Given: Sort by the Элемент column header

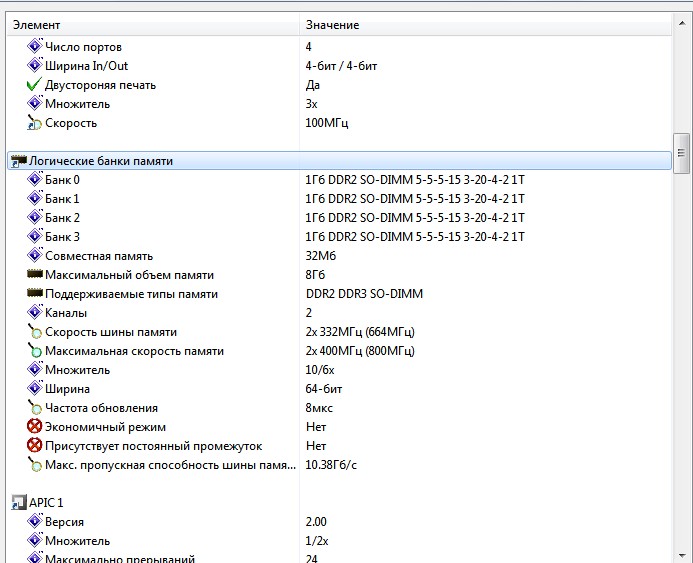Looking at the screenshot, I should [x=150, y=24].
